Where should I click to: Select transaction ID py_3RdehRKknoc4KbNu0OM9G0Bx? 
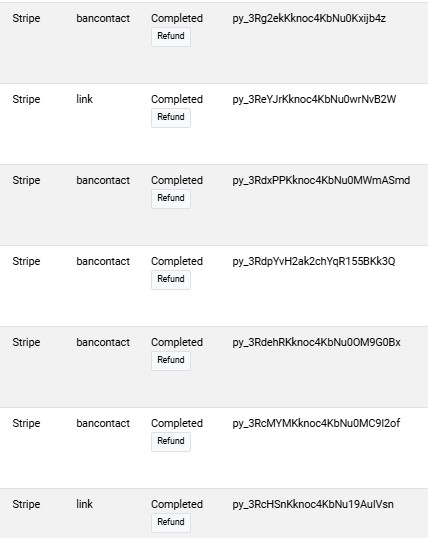tap(316, 342)
